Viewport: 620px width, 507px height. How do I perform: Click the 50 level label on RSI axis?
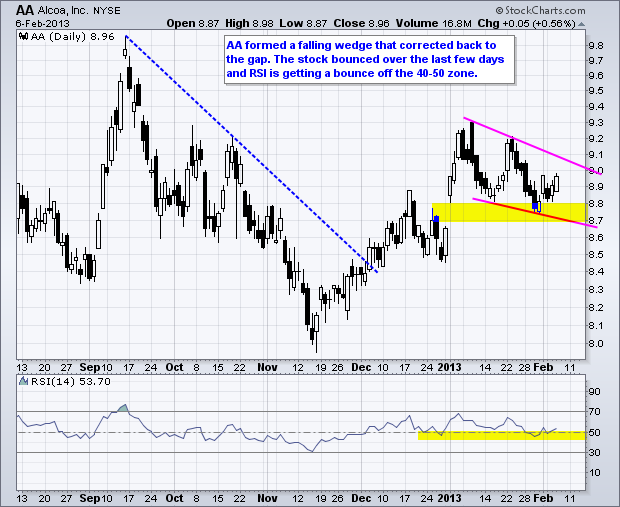pos(594,432)
